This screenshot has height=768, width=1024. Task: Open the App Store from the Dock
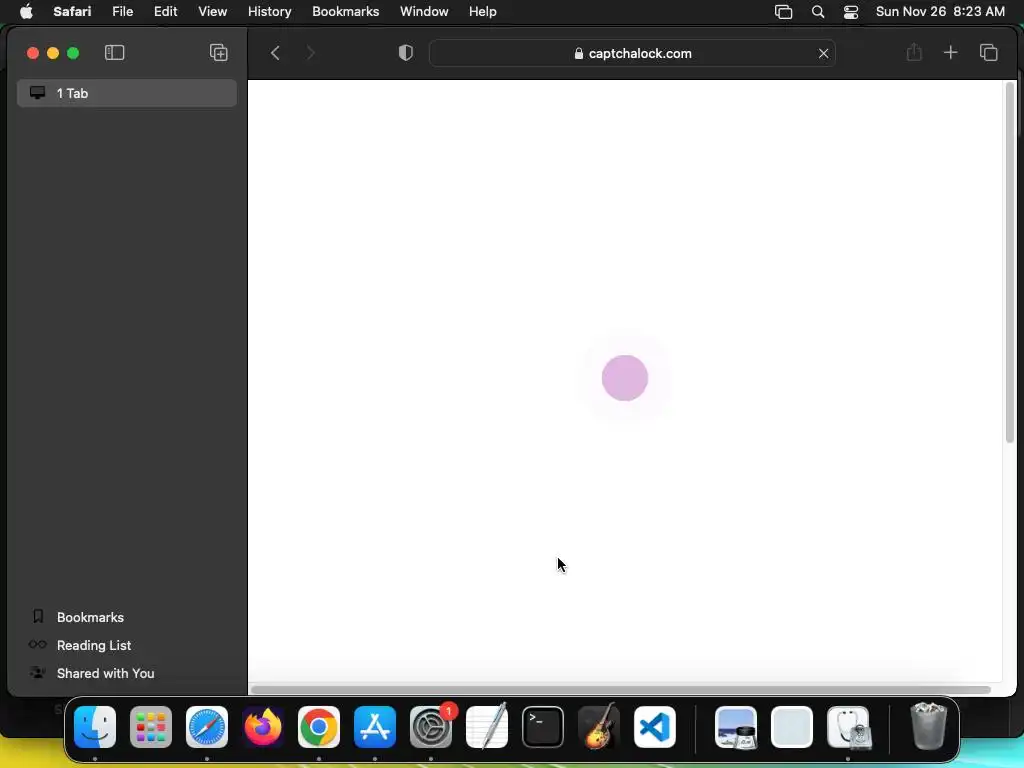(x=375, y=727)
